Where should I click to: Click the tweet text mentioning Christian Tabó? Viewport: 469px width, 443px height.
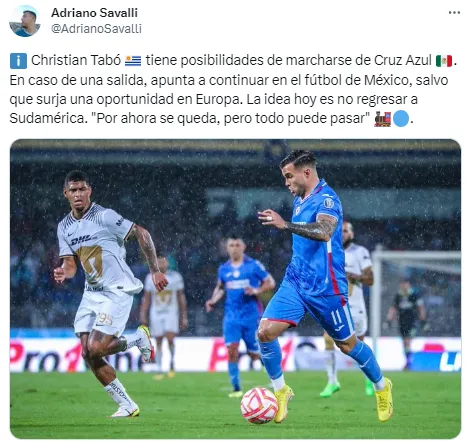(233, 89)
